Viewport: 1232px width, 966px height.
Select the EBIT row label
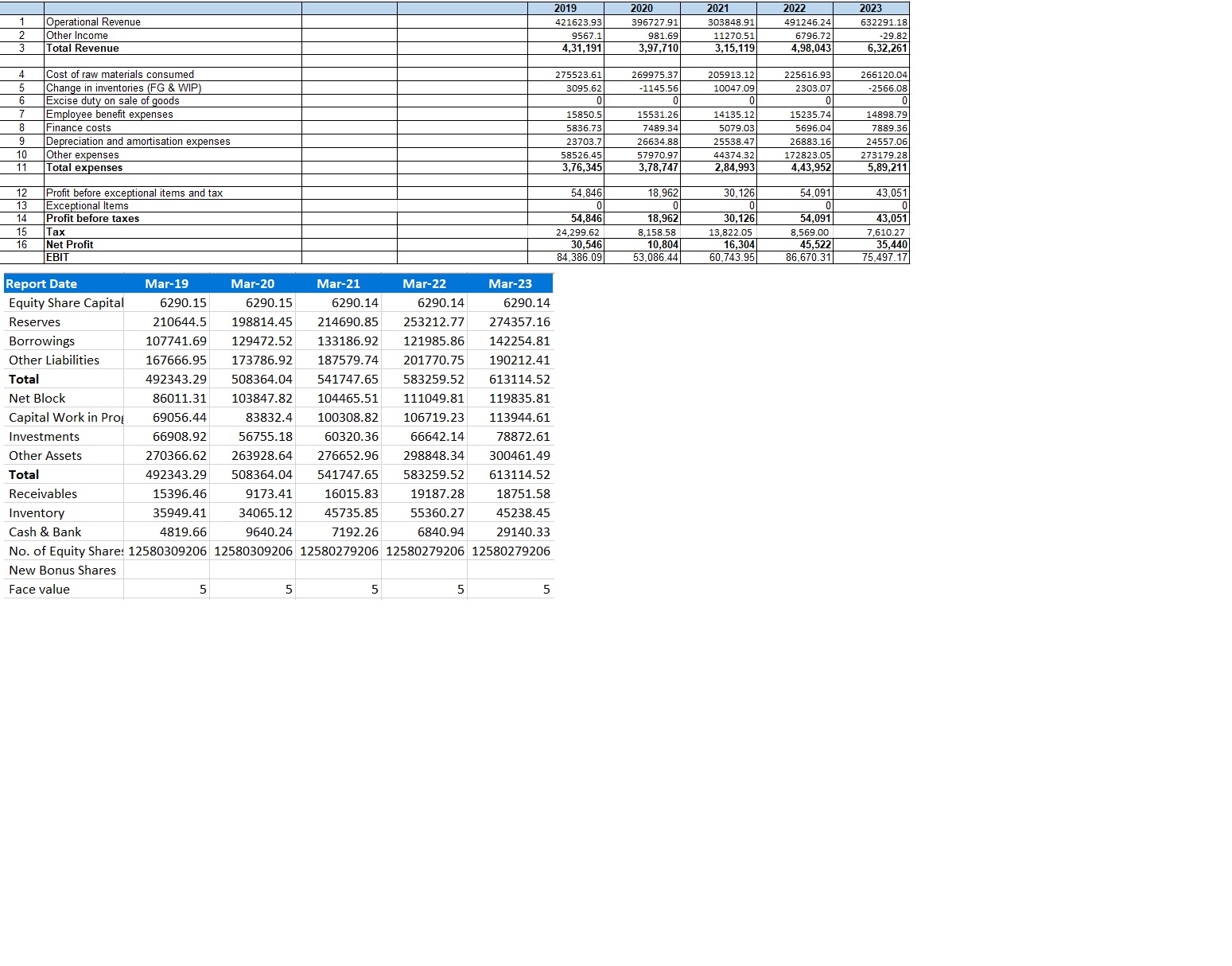[x=58, y=257]
